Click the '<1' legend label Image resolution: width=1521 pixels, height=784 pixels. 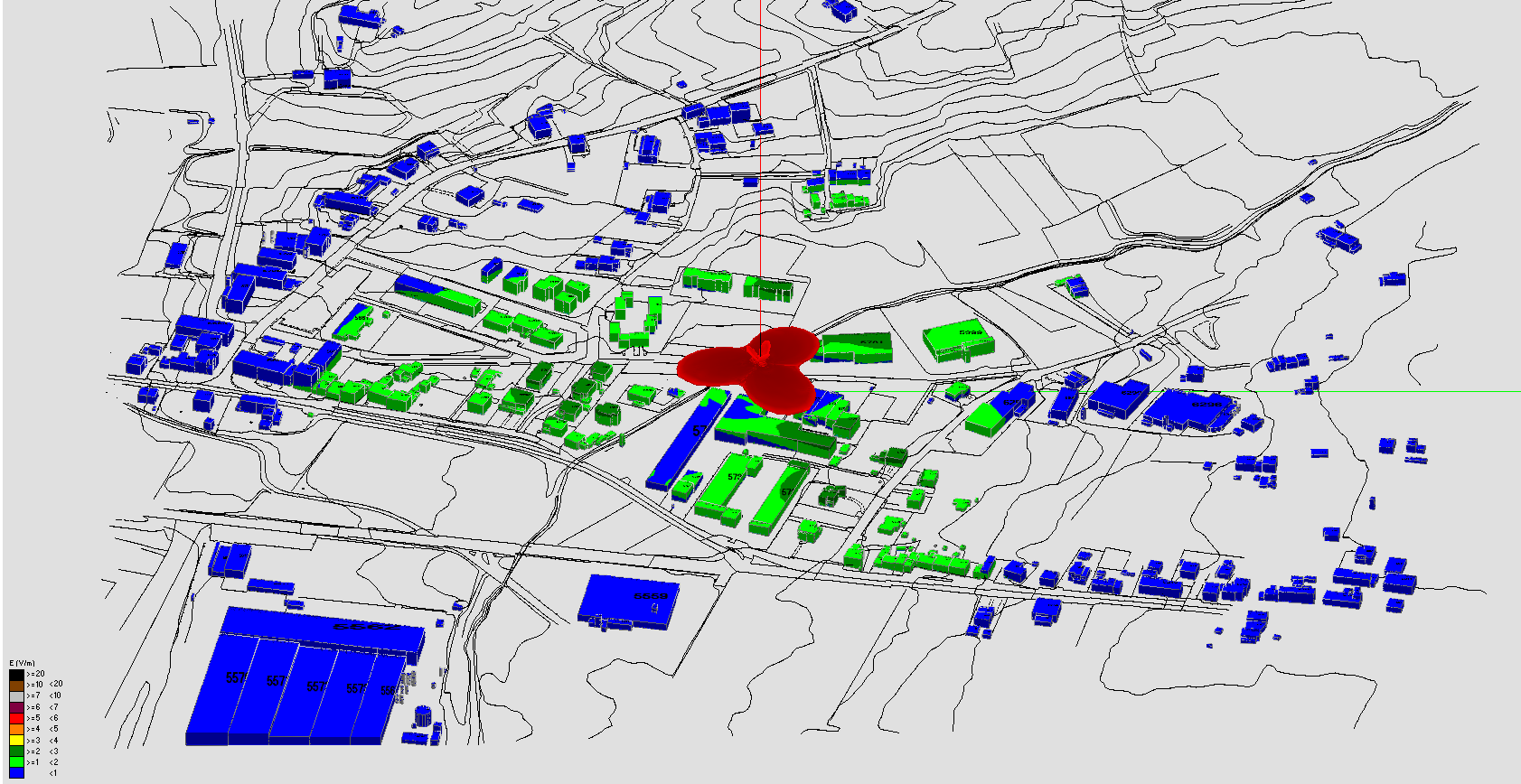pos(53,773)
